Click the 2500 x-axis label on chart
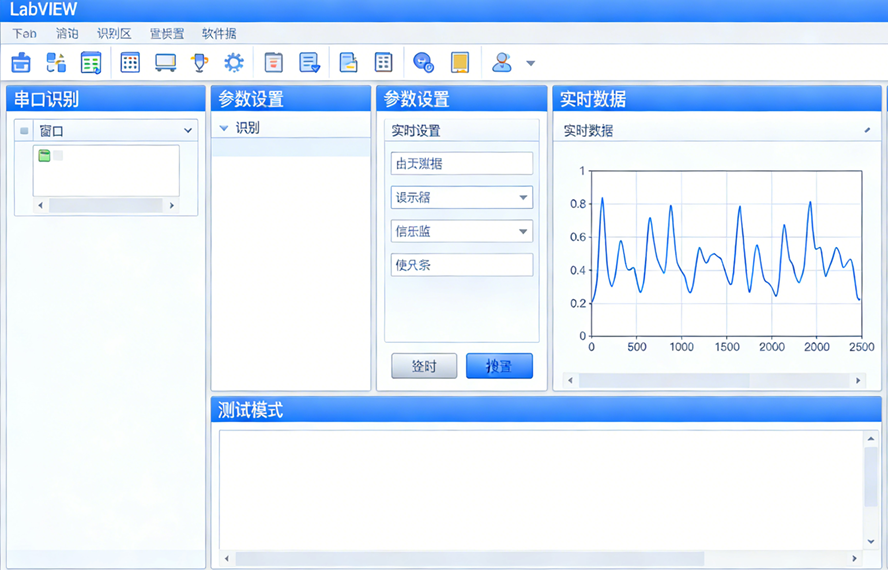888x570 pixels. click(861, 347)
